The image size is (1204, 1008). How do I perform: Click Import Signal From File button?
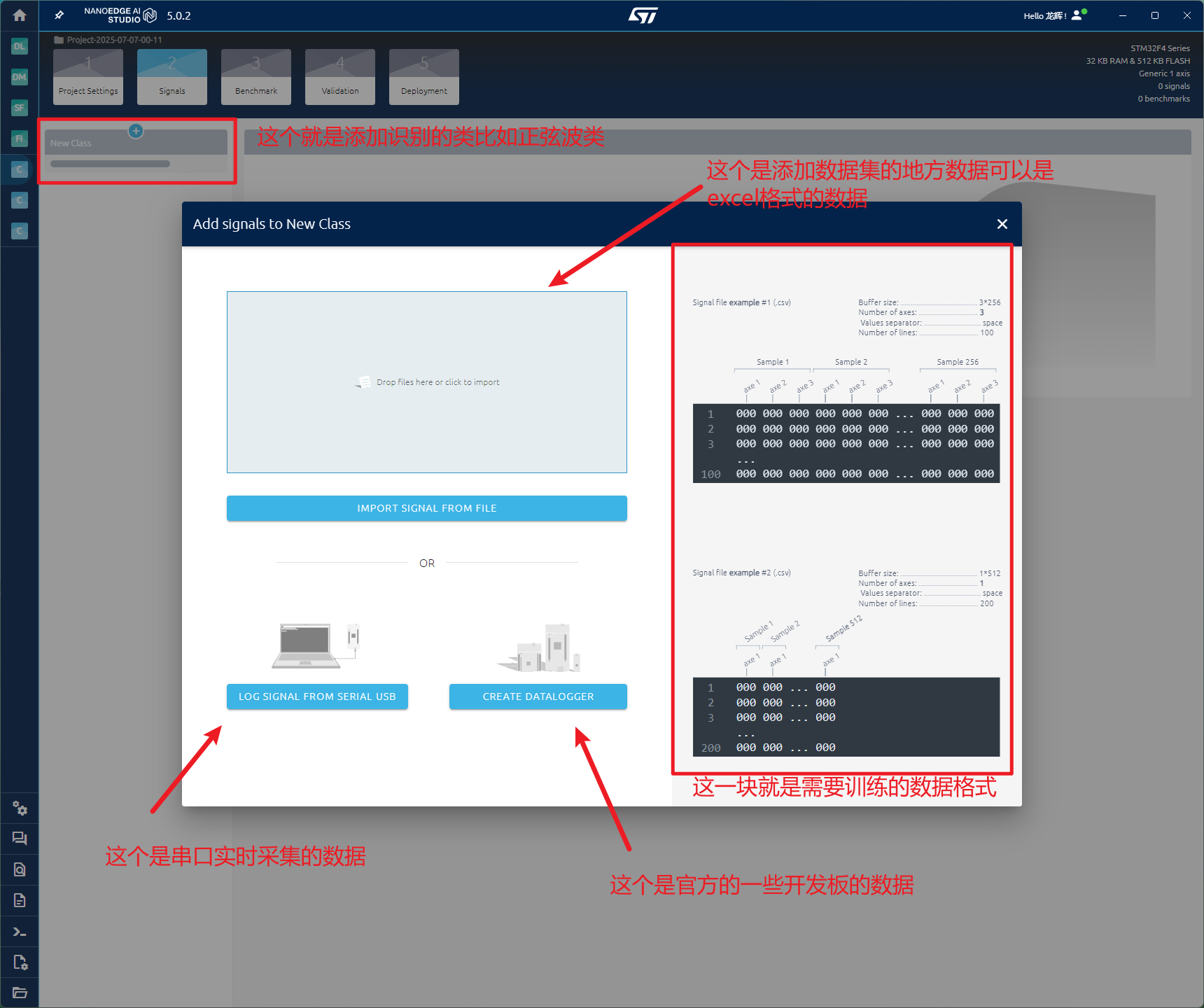tap(427, 508)
